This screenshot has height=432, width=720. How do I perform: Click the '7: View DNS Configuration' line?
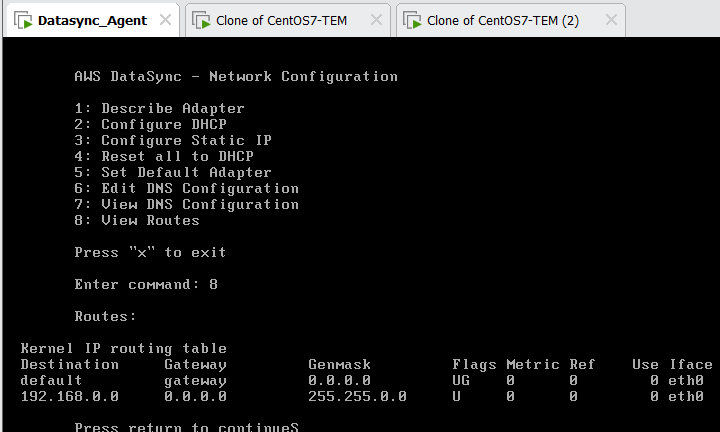(x=186, y=204)
